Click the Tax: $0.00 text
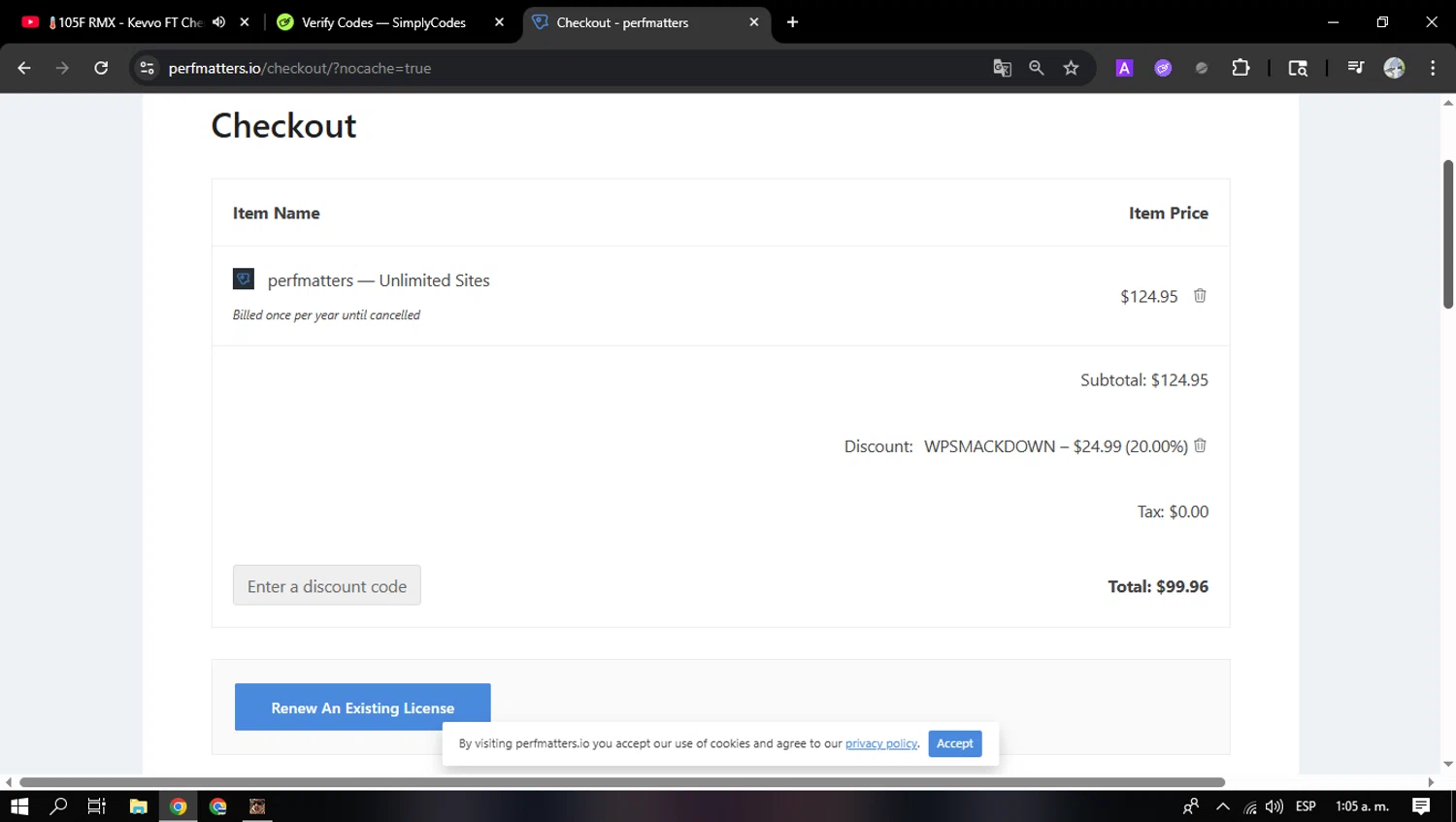This screenshot has width=1456, height=822. 1173,511
